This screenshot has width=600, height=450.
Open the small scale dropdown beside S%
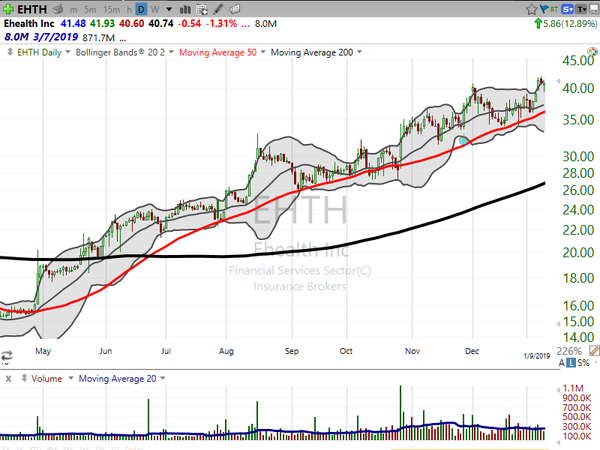pos(595,362)
